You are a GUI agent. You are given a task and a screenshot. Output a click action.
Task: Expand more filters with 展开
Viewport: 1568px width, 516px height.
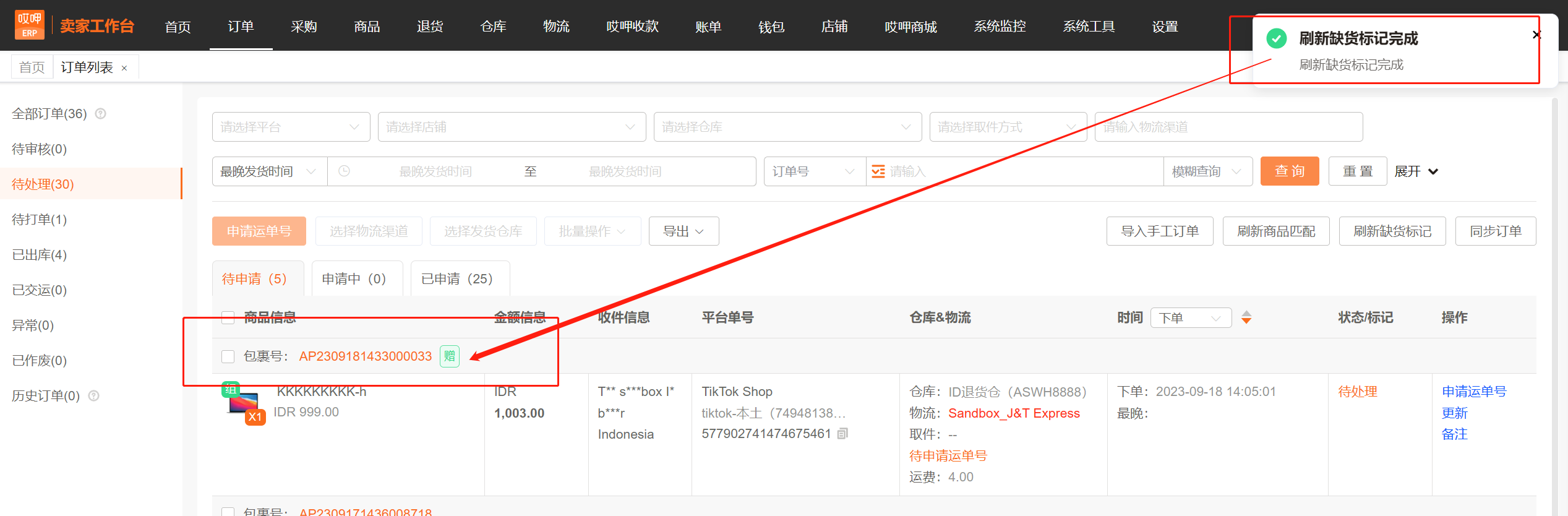click(1417, 171)
